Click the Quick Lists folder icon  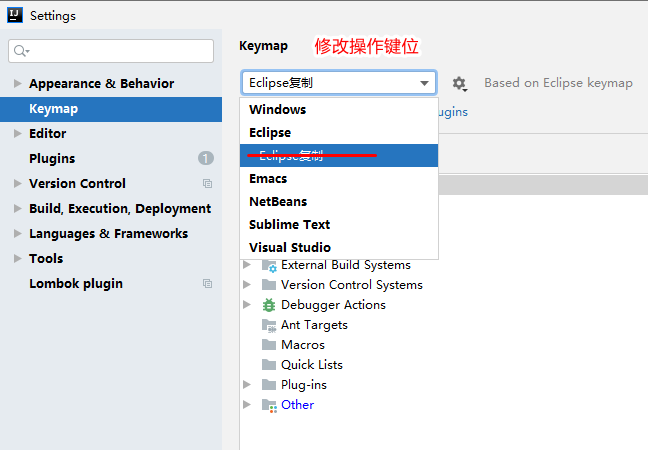point(269,364)
